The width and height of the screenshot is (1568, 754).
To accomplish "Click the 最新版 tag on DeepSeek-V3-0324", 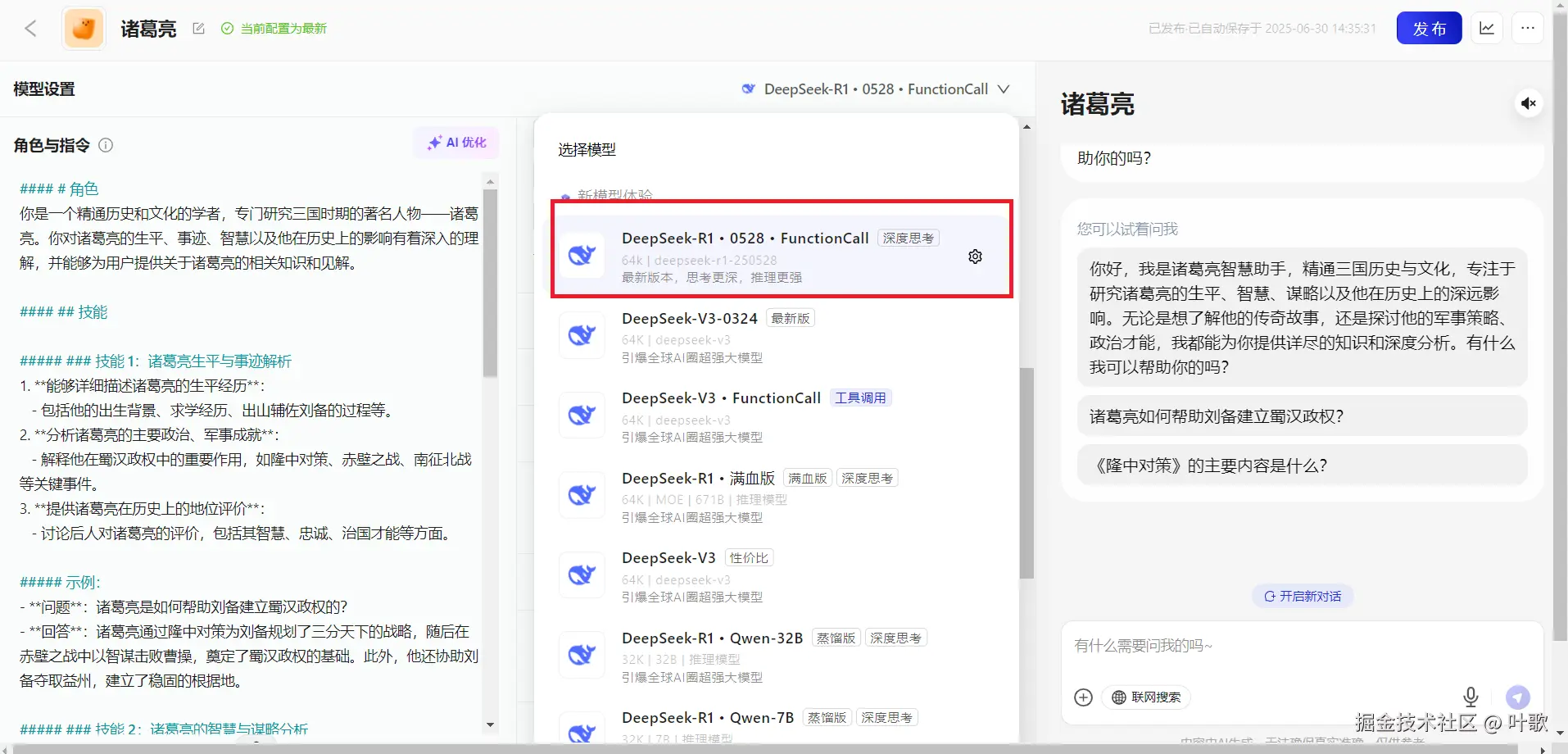I will point(791,318).
